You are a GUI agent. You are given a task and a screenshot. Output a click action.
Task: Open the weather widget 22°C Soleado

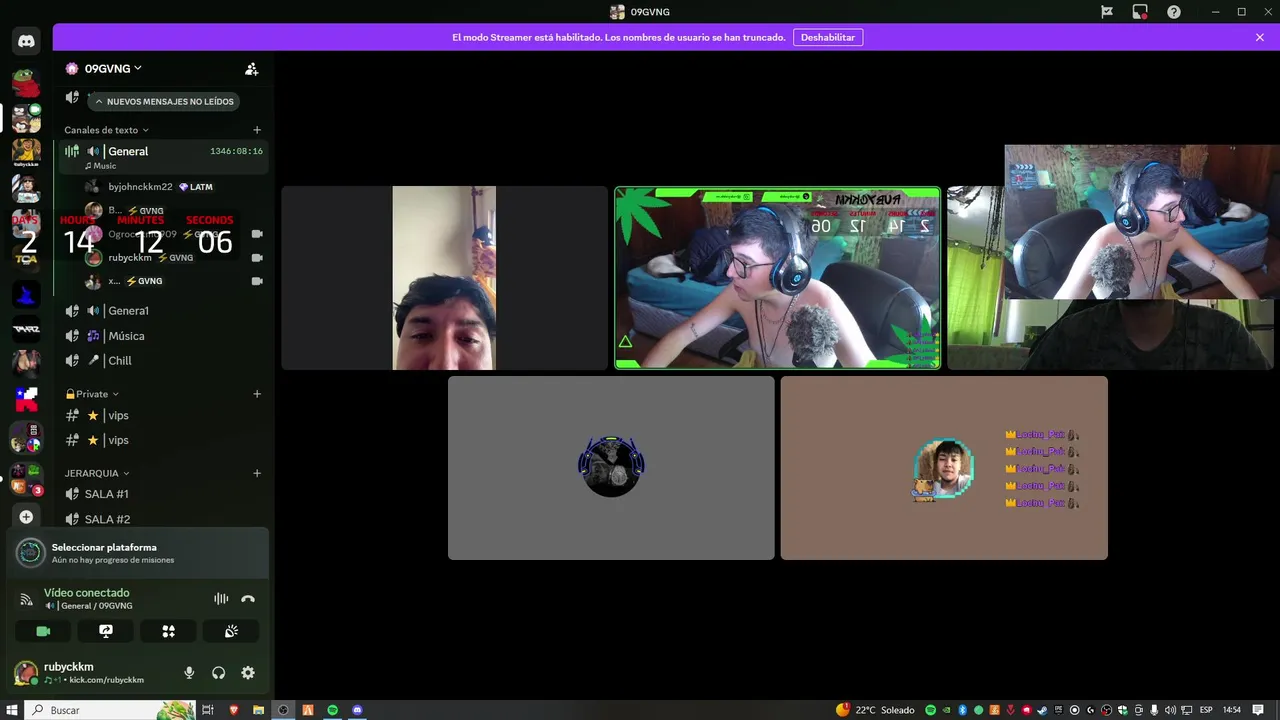tap(875, 710)
